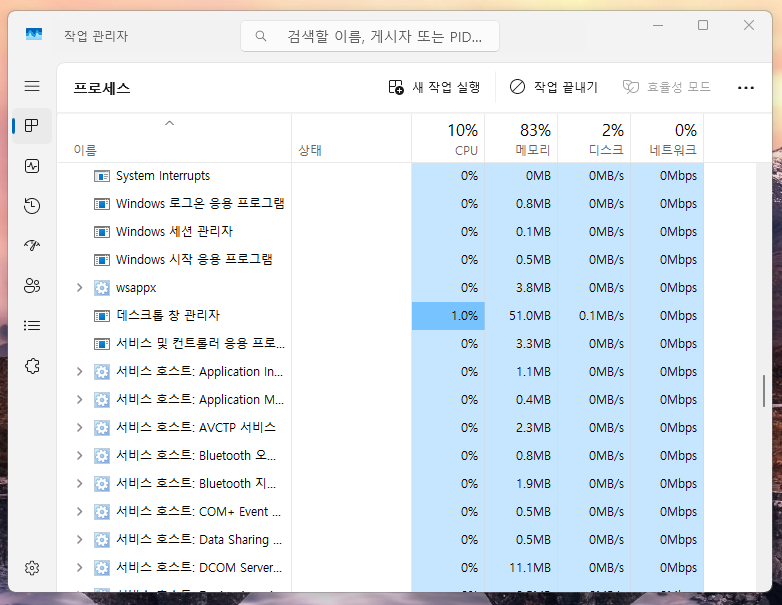This screenshot has width=782, height=605.
Task: Expand 서비스 호스트: Data Sharing group
Action: point(79,540)
